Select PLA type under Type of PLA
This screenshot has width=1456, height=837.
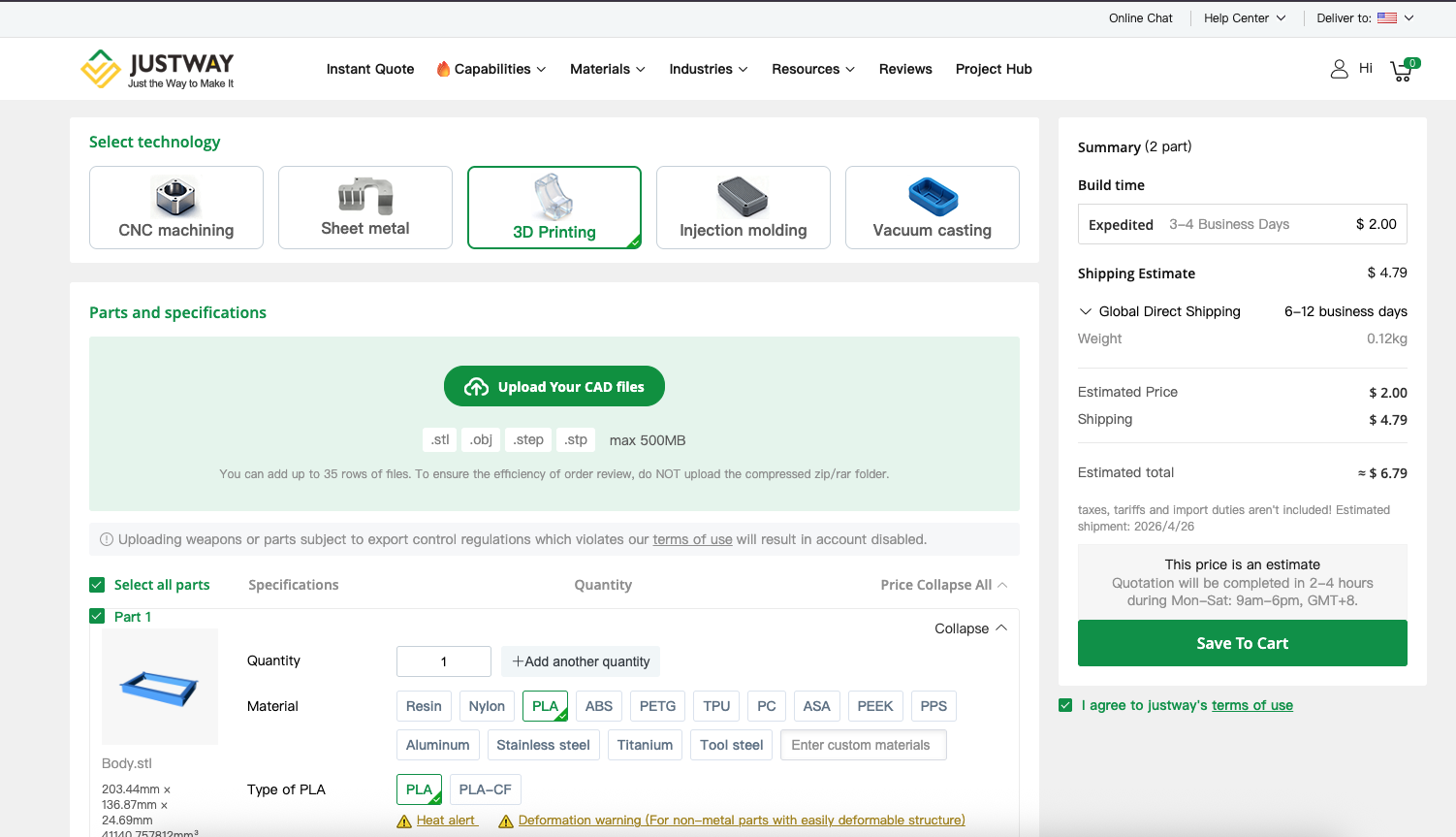click(419, 789)
